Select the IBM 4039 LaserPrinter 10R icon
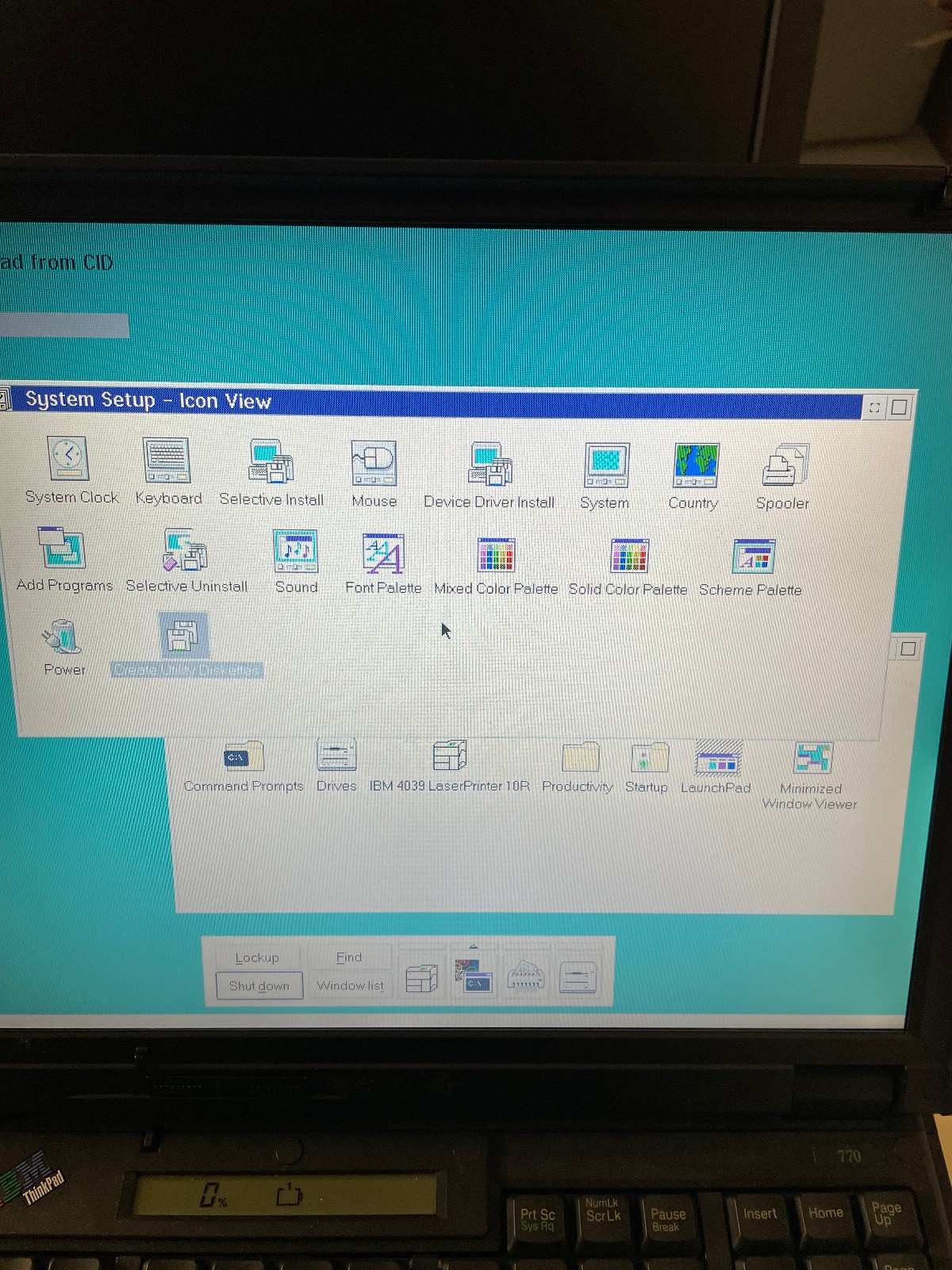The image size is (952, 1270). pos(449,756)
